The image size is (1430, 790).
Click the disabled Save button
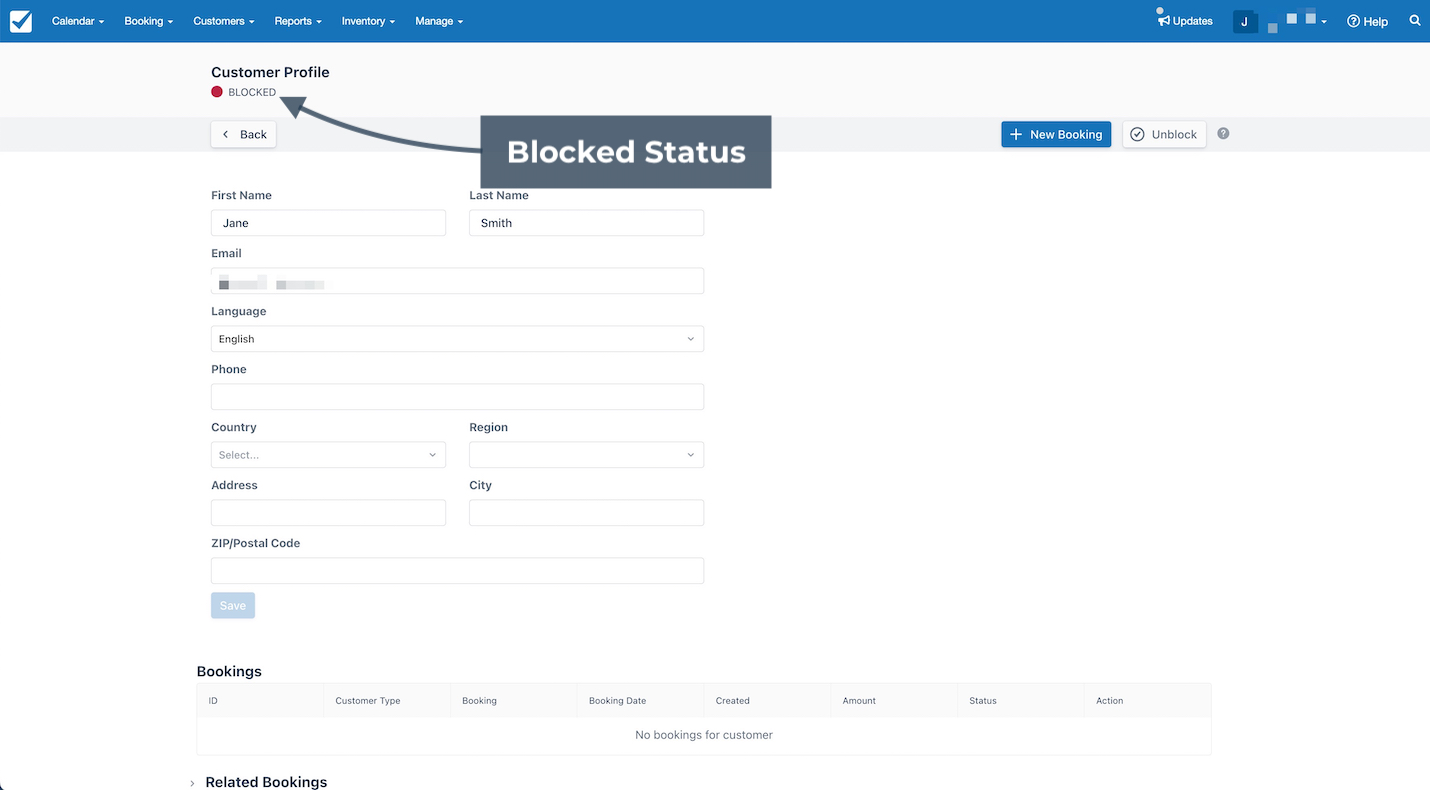tap(233, 605)
